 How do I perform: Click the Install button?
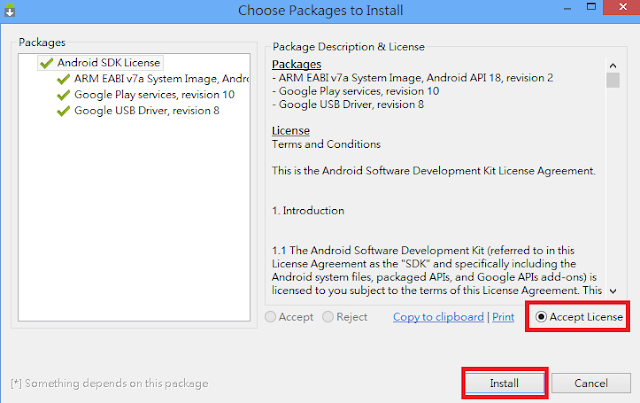tap(504, 383)
